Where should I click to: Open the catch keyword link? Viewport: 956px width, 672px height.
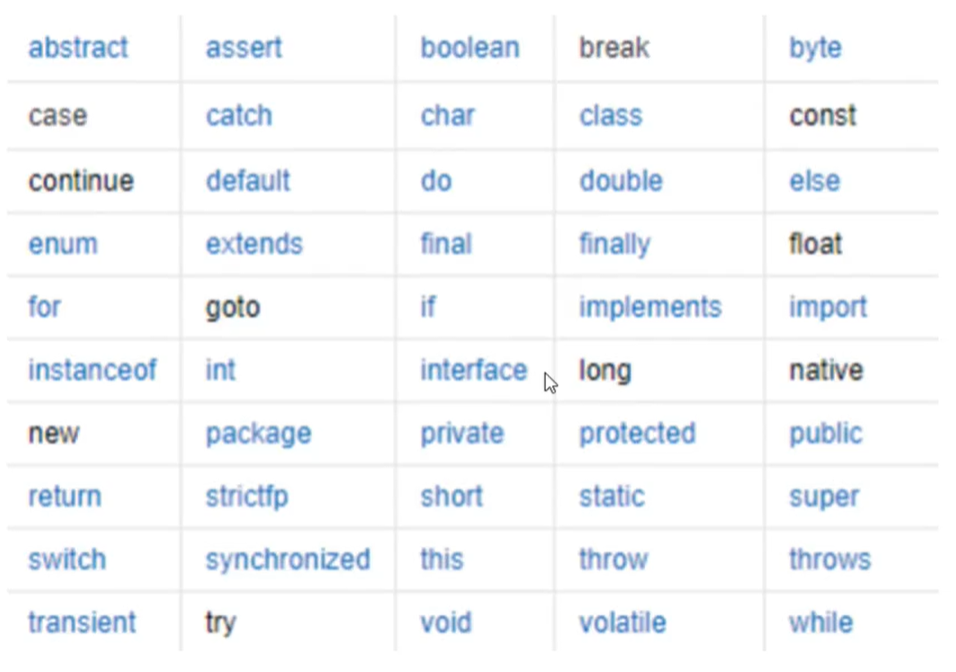click(239, 115)
